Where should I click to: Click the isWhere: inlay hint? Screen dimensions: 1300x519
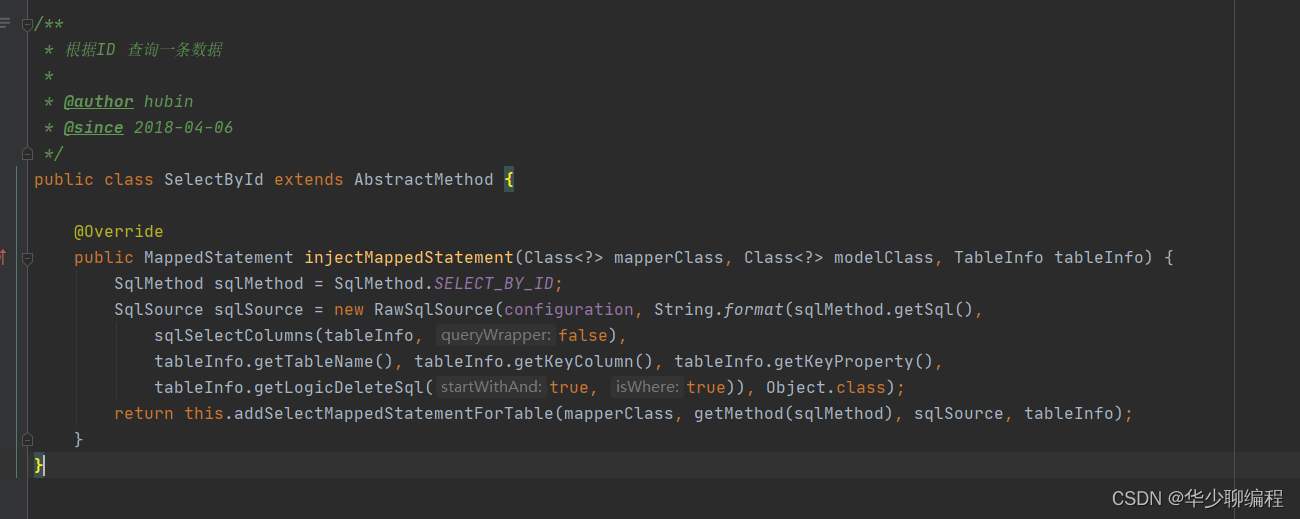(x=648, y=387)
